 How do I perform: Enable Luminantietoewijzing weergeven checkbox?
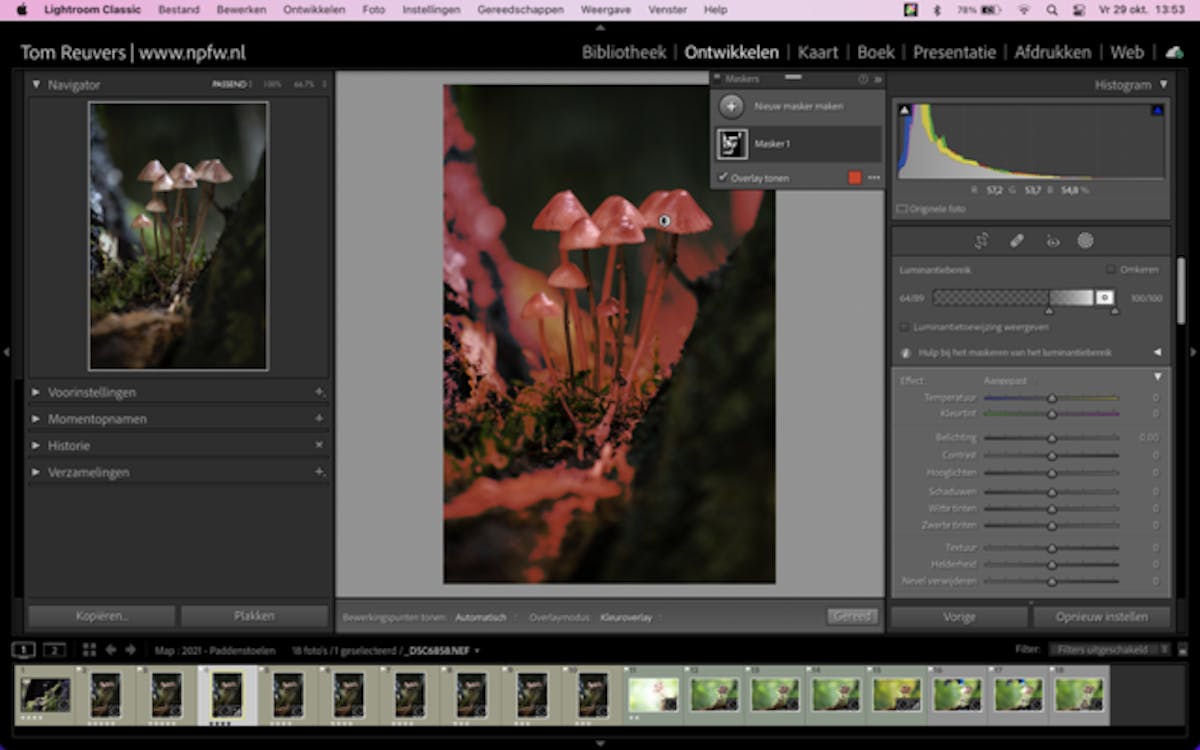pyautogui.click(x=904, y=326)
